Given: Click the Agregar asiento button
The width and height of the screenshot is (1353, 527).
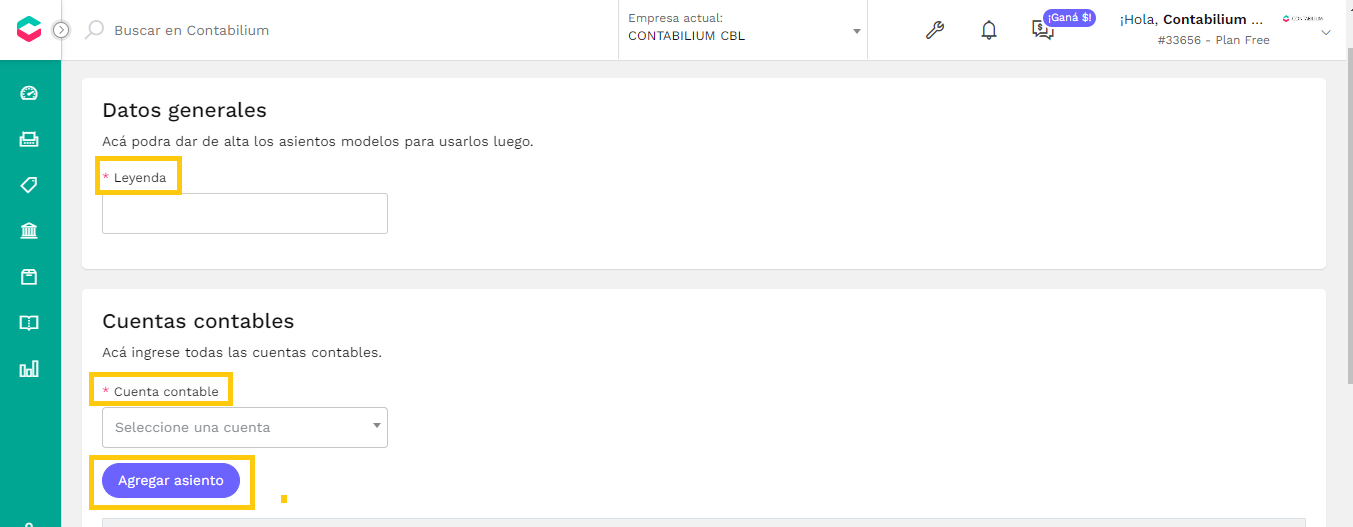Looking at the screenshot, I should 171,481.
